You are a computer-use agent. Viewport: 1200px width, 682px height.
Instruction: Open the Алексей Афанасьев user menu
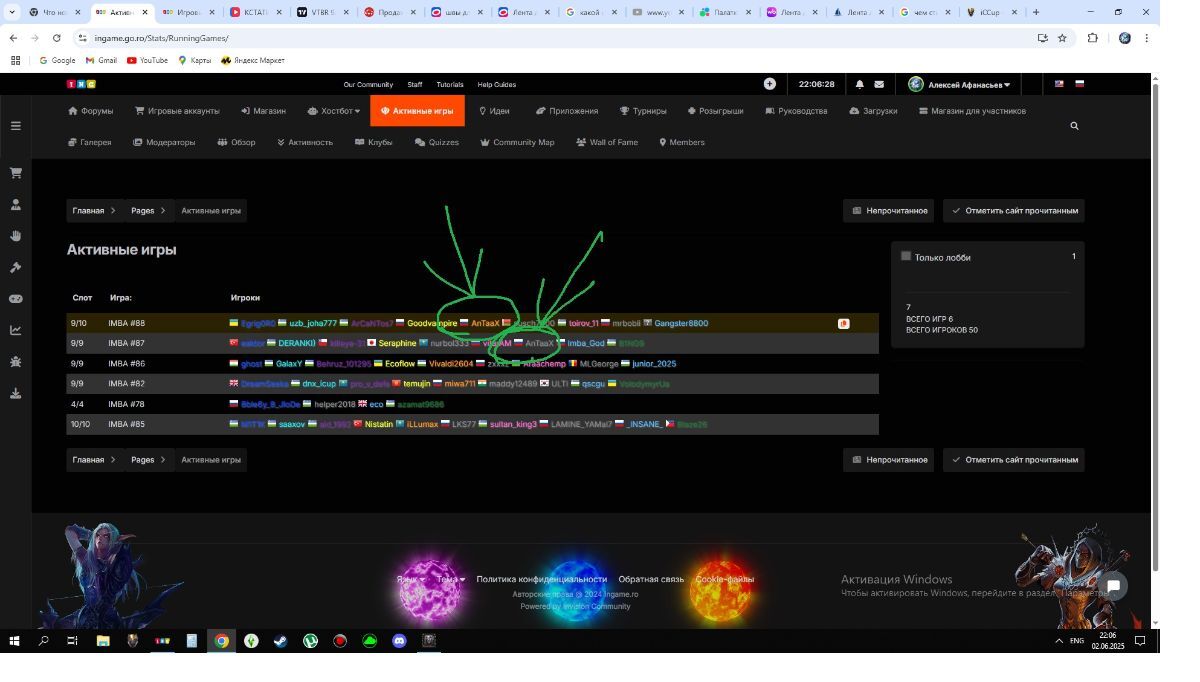[960, 85]
